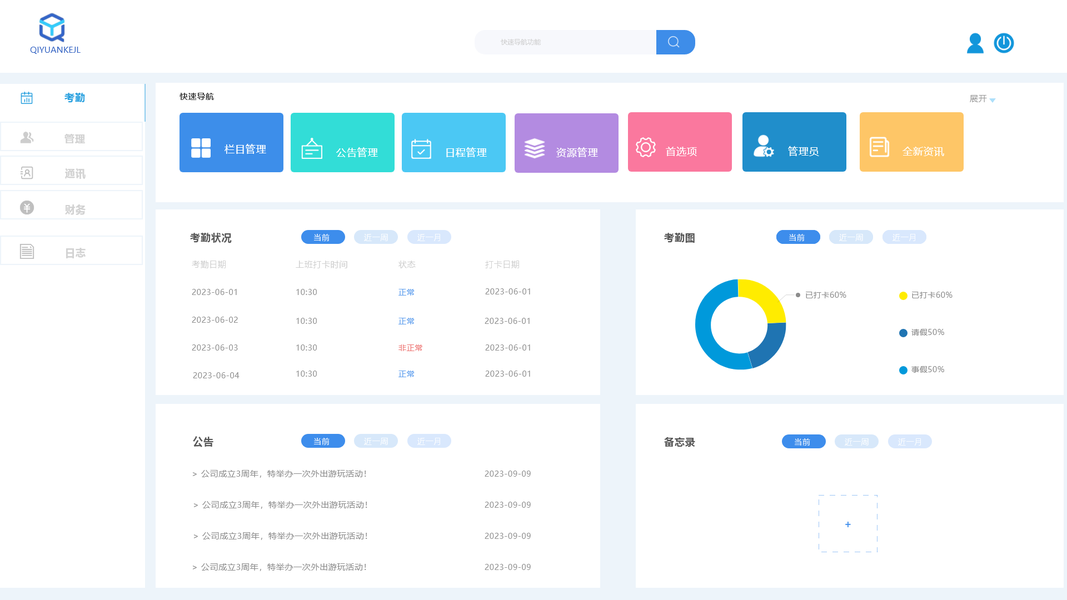Click the 正常 status on 2023-06-01 row
Screen dimensions: 1067x600
click(406, 293)
